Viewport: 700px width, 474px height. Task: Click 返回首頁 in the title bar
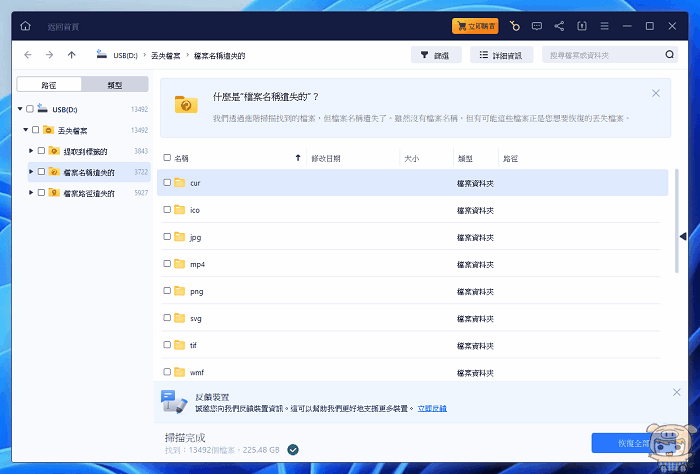pyautogui.click(x=63, y=27)
